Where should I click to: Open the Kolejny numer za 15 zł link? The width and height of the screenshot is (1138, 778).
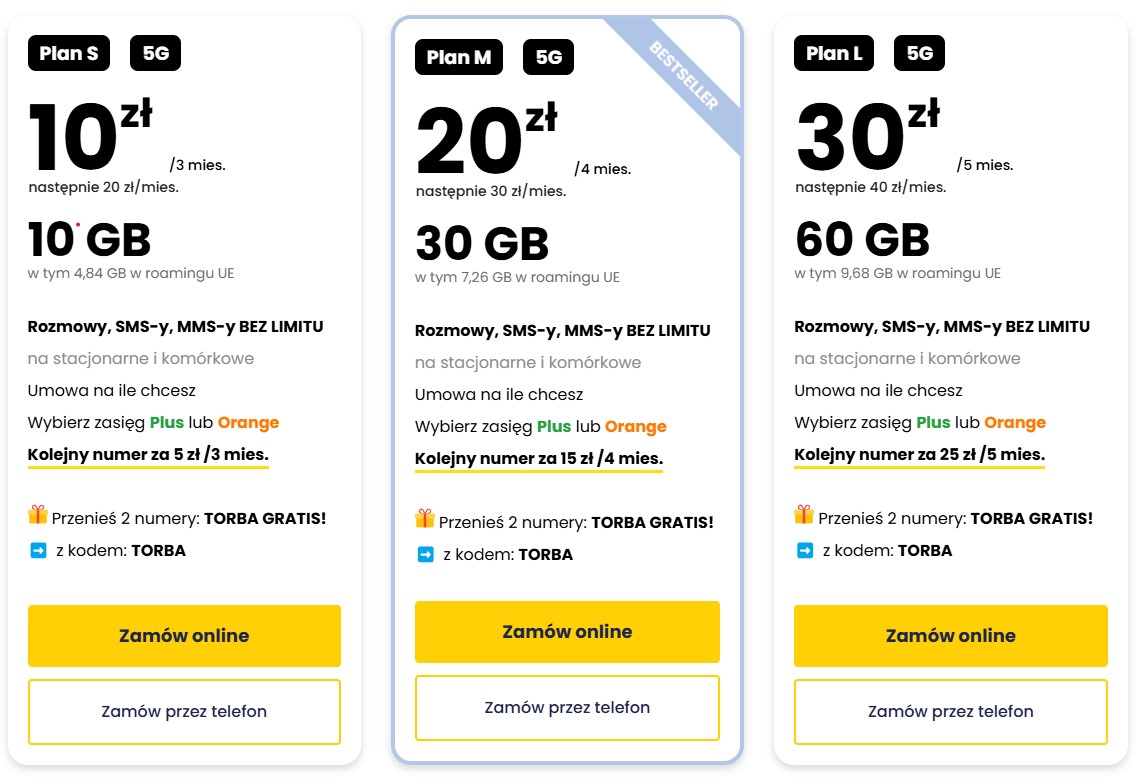click(x=539, y=459)
